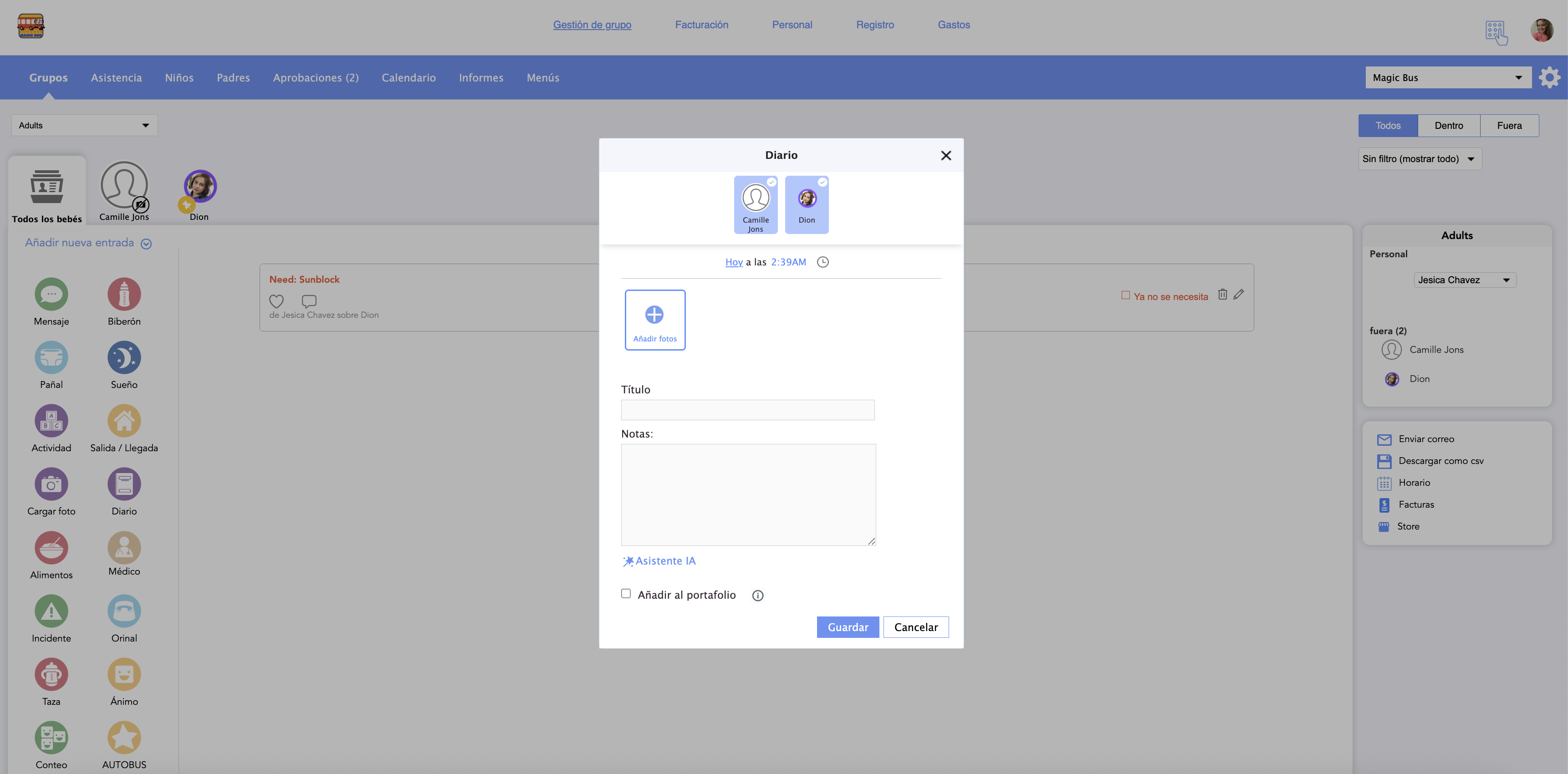Click into the Título input field

[x=747, y=410]
